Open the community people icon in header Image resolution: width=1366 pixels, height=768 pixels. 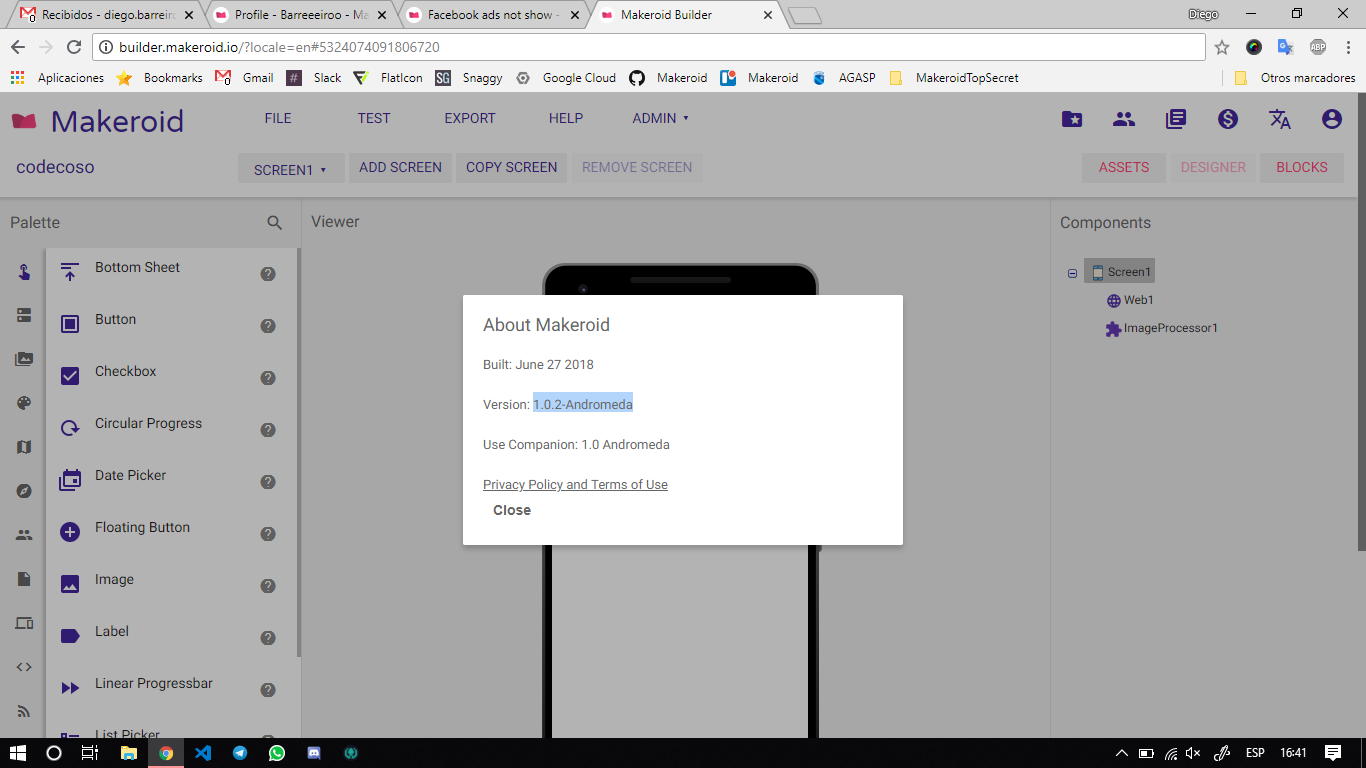[1124, 119]
